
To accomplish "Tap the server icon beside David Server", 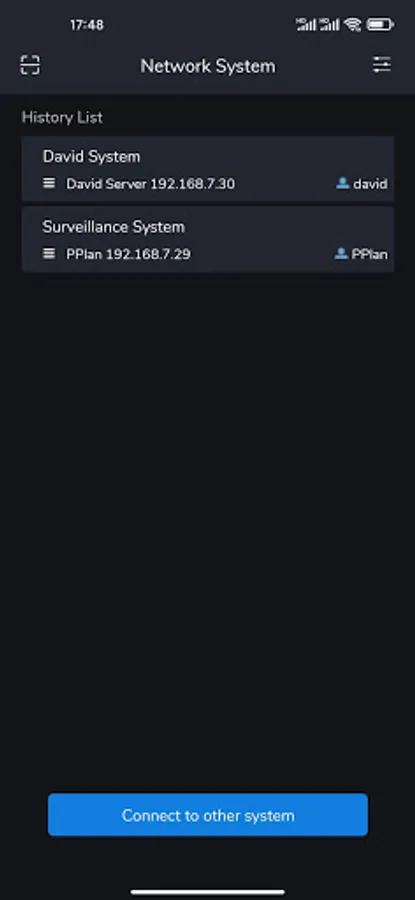I will click(x=49, y=183).
